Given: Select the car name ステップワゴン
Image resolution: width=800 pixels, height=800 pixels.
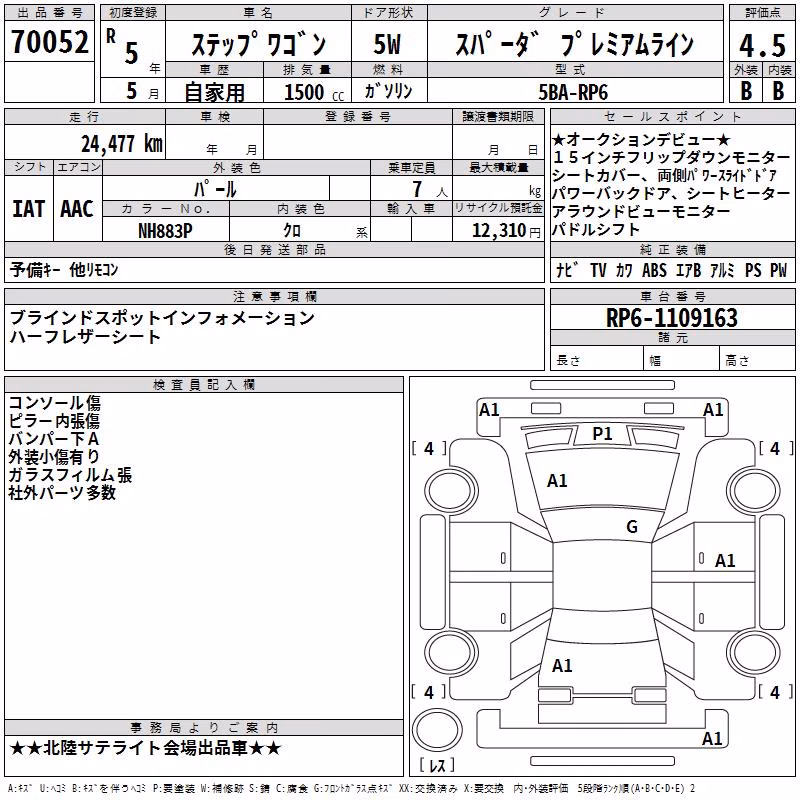Looking at the screenshot, I should [259, 44].
